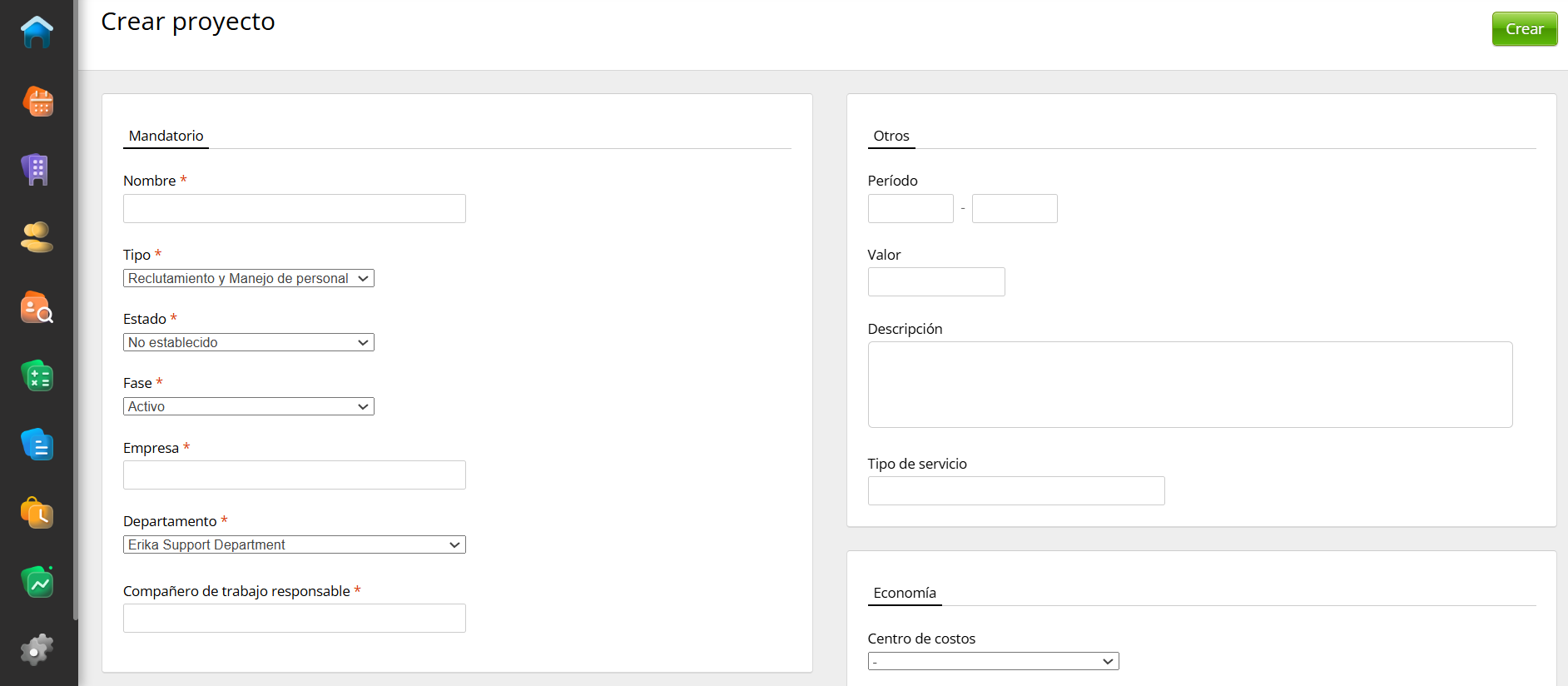Screen dimensions: 1568x686
Task: Focus the Descripción text area
Action: pos(1189,385)
